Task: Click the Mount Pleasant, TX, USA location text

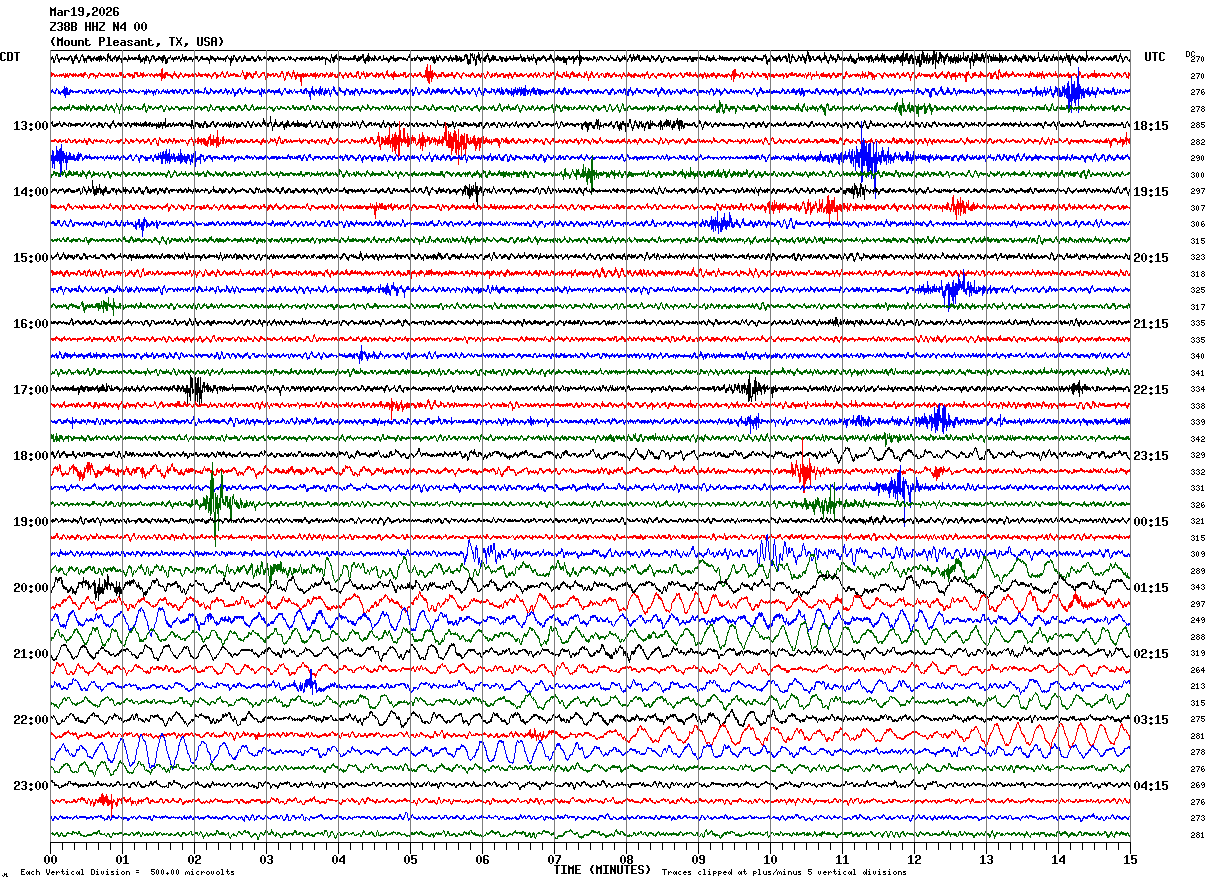Action: click(x=137, y=42)
